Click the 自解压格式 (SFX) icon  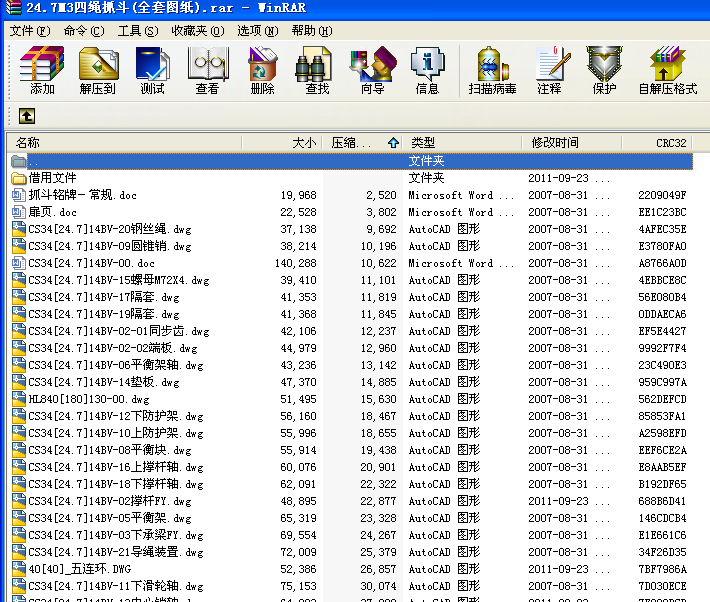pyautogui.click(x=667, y=70)
